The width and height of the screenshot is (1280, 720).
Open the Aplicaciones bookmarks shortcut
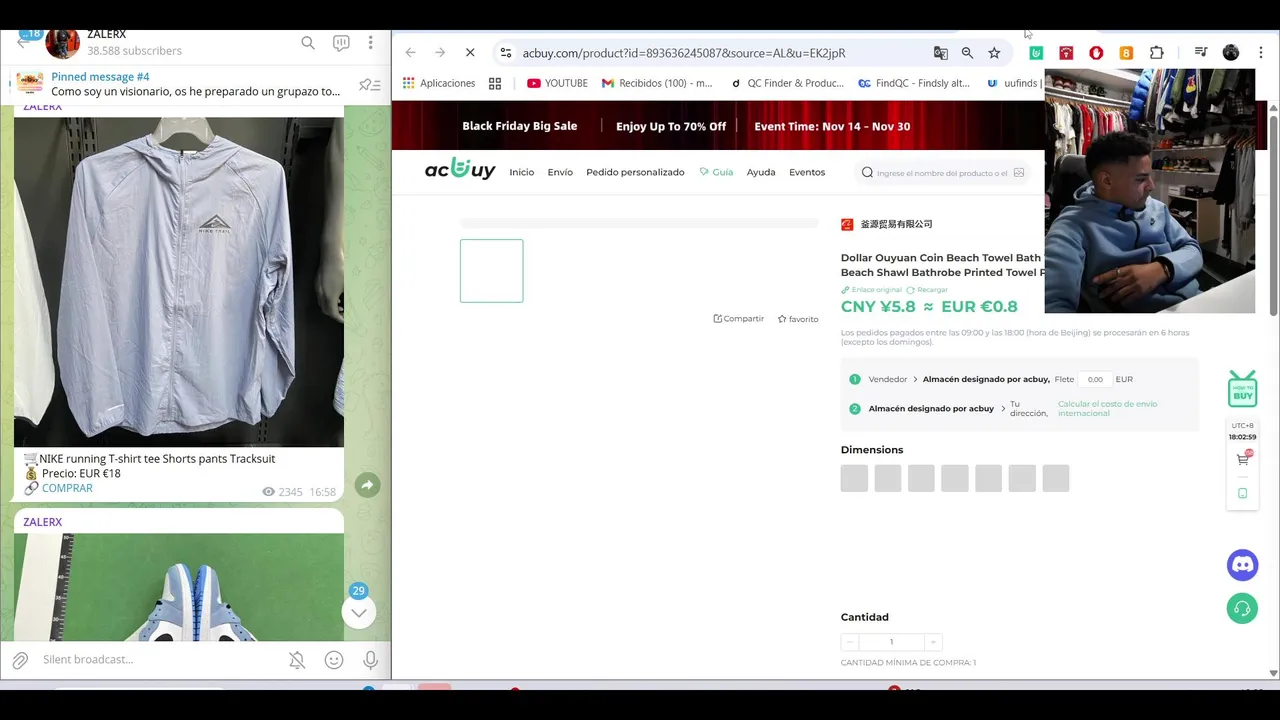point(439,83)
